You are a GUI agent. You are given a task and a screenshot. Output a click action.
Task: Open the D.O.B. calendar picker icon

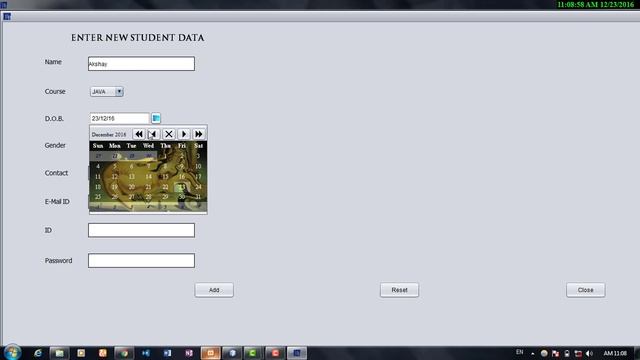(156, 118)
